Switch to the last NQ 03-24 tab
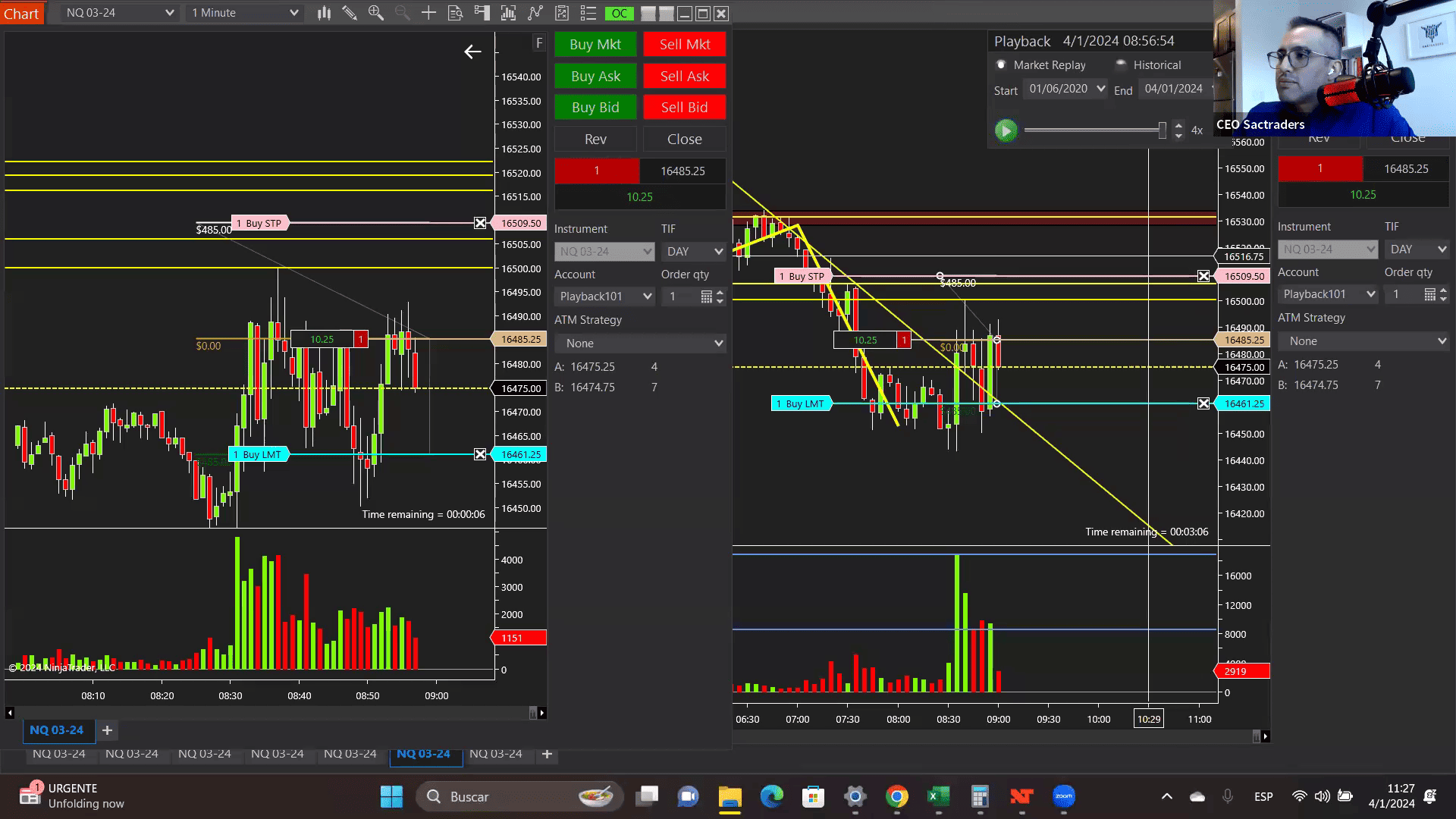Image resolution: width=1456 pixels, height=819 pixels. pos(496,754)
